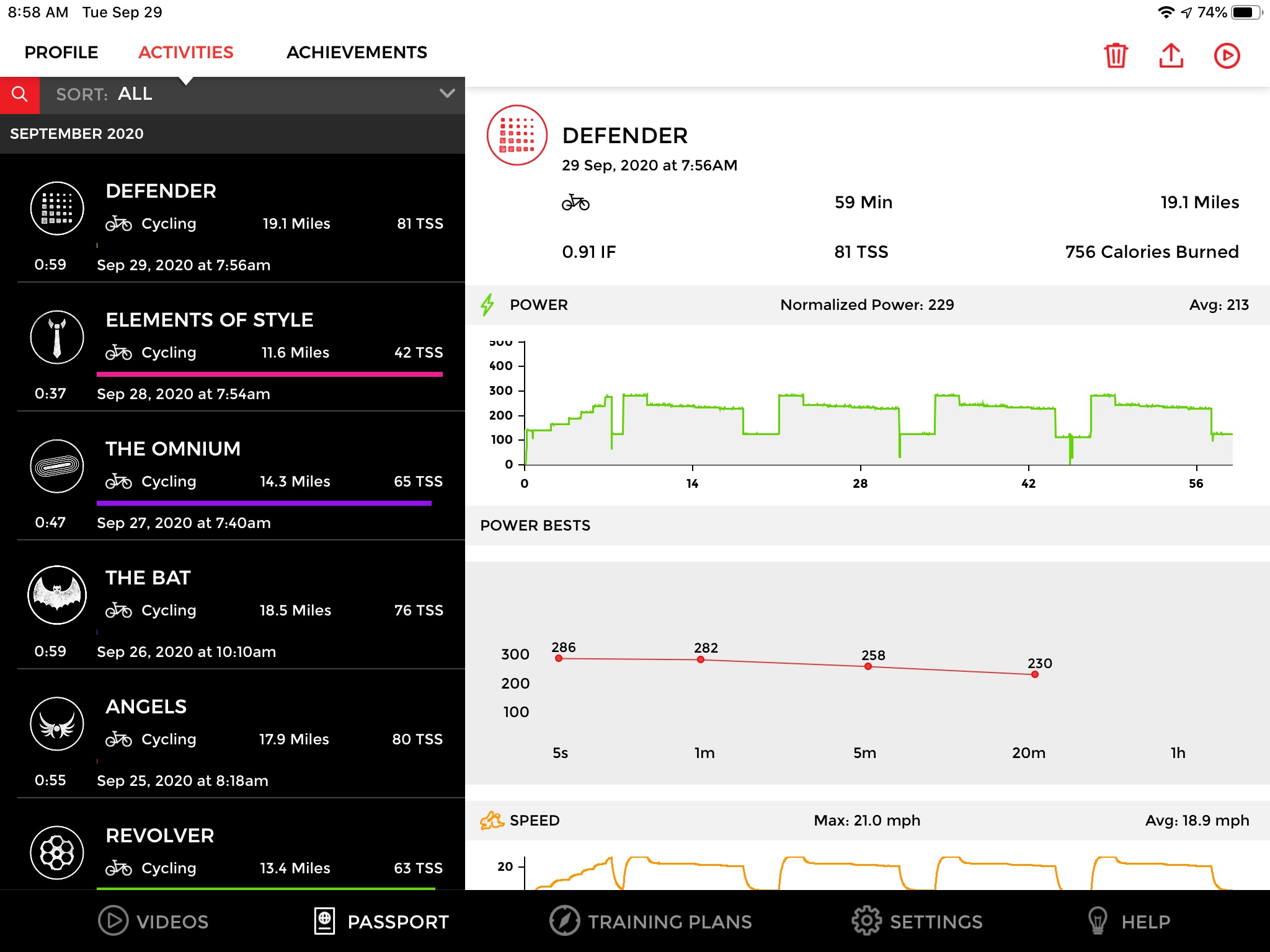Tap The Bat workout icon

click(57, 595)
